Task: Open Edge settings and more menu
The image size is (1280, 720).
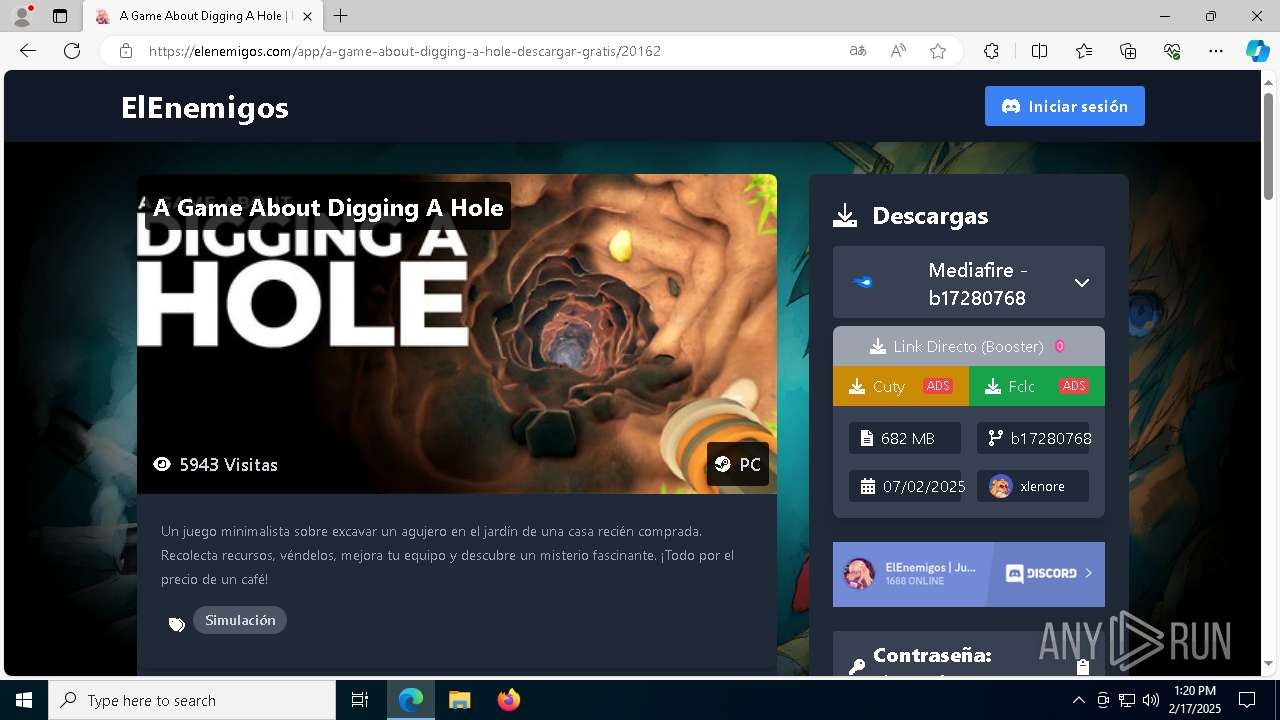Action: [x=1216, y=51]
